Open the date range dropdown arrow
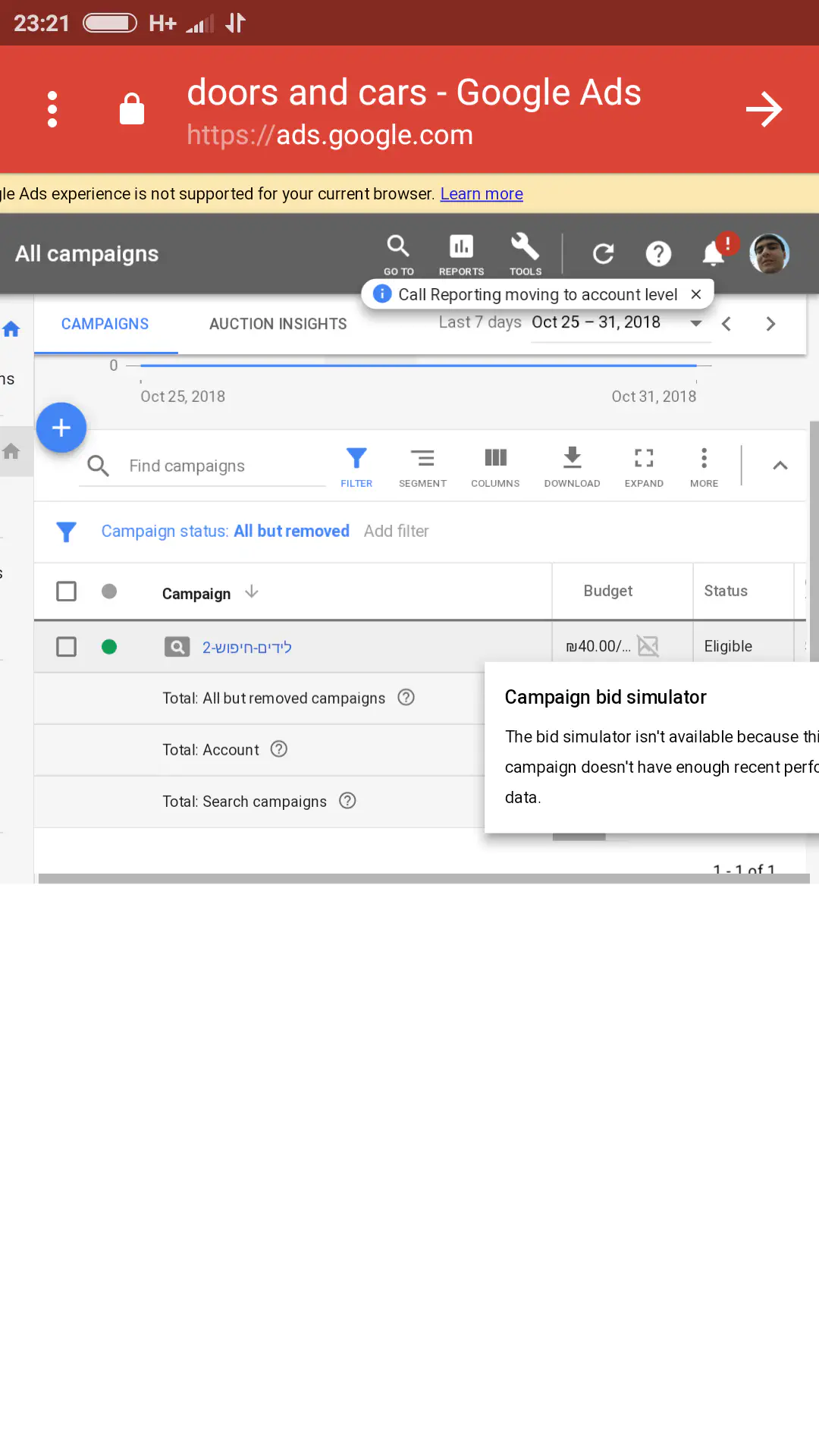This screenshot has width=819, height=1456. (695, 324)
